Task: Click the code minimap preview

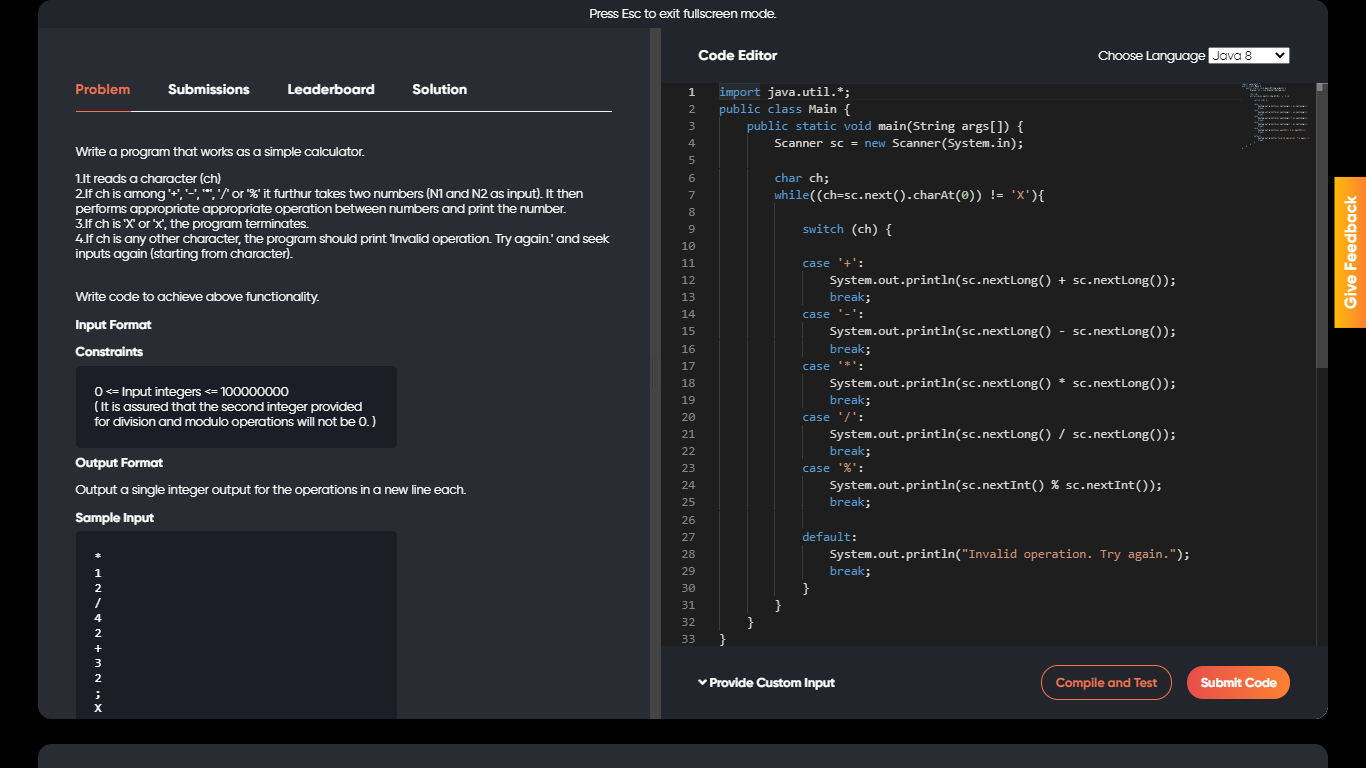Action: (x=1277, y=115)
